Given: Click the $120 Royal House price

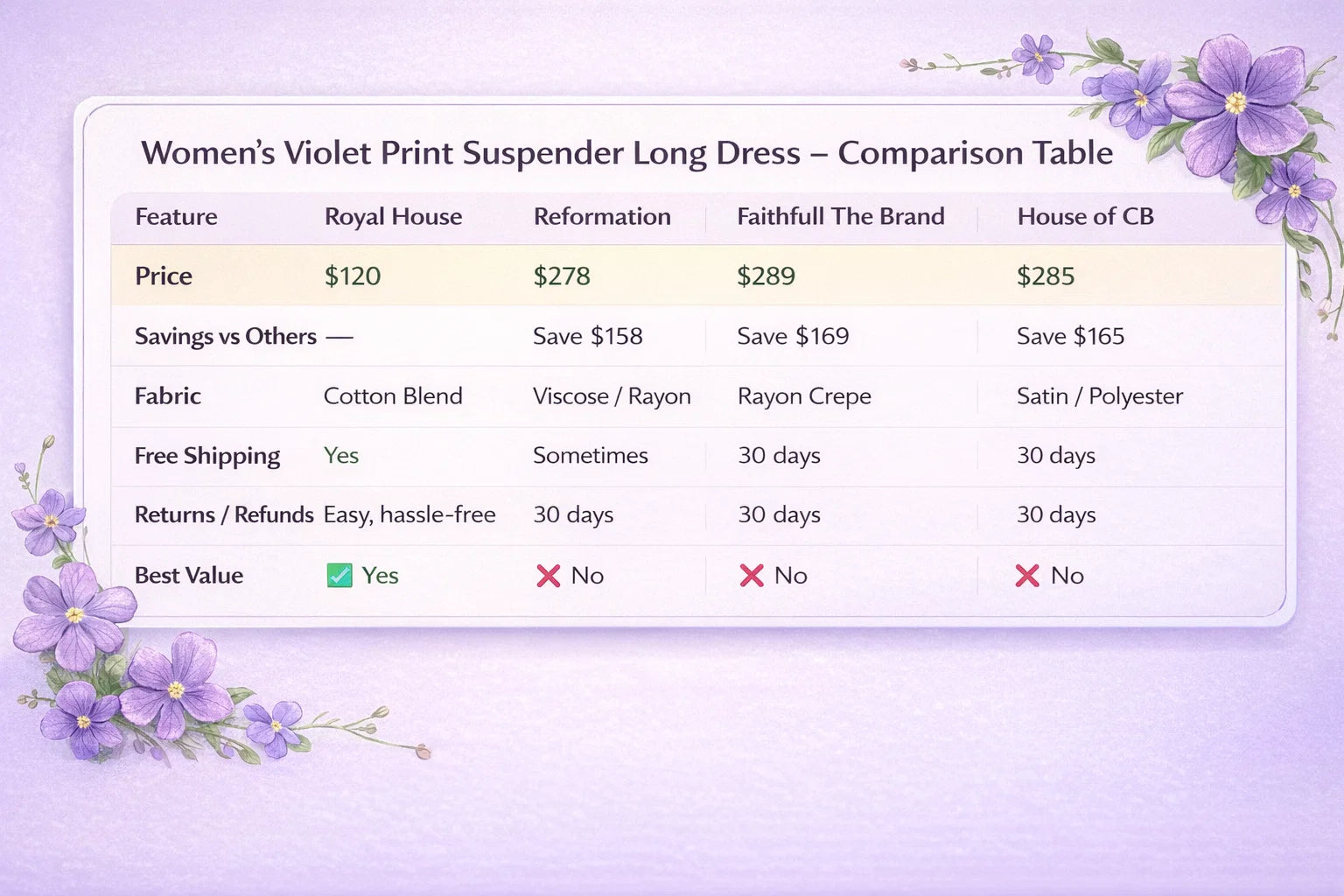Looking at the screenshot, I should click(353, 276).
